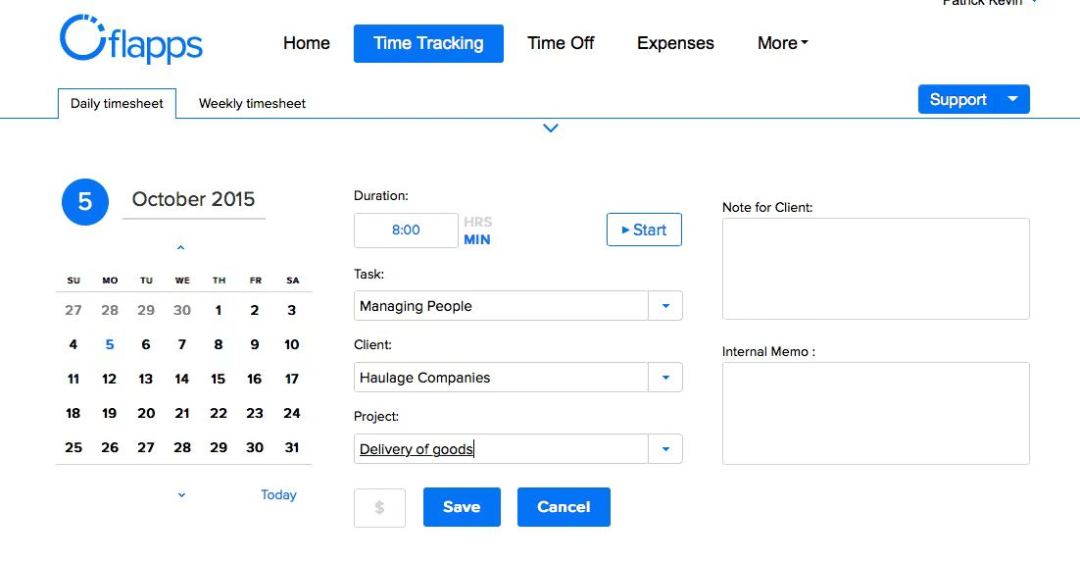Image resolution: width=1080 pixels, height=563 pixels.
Task: Click the dollar sign billing icon
Action: [379, 507]
